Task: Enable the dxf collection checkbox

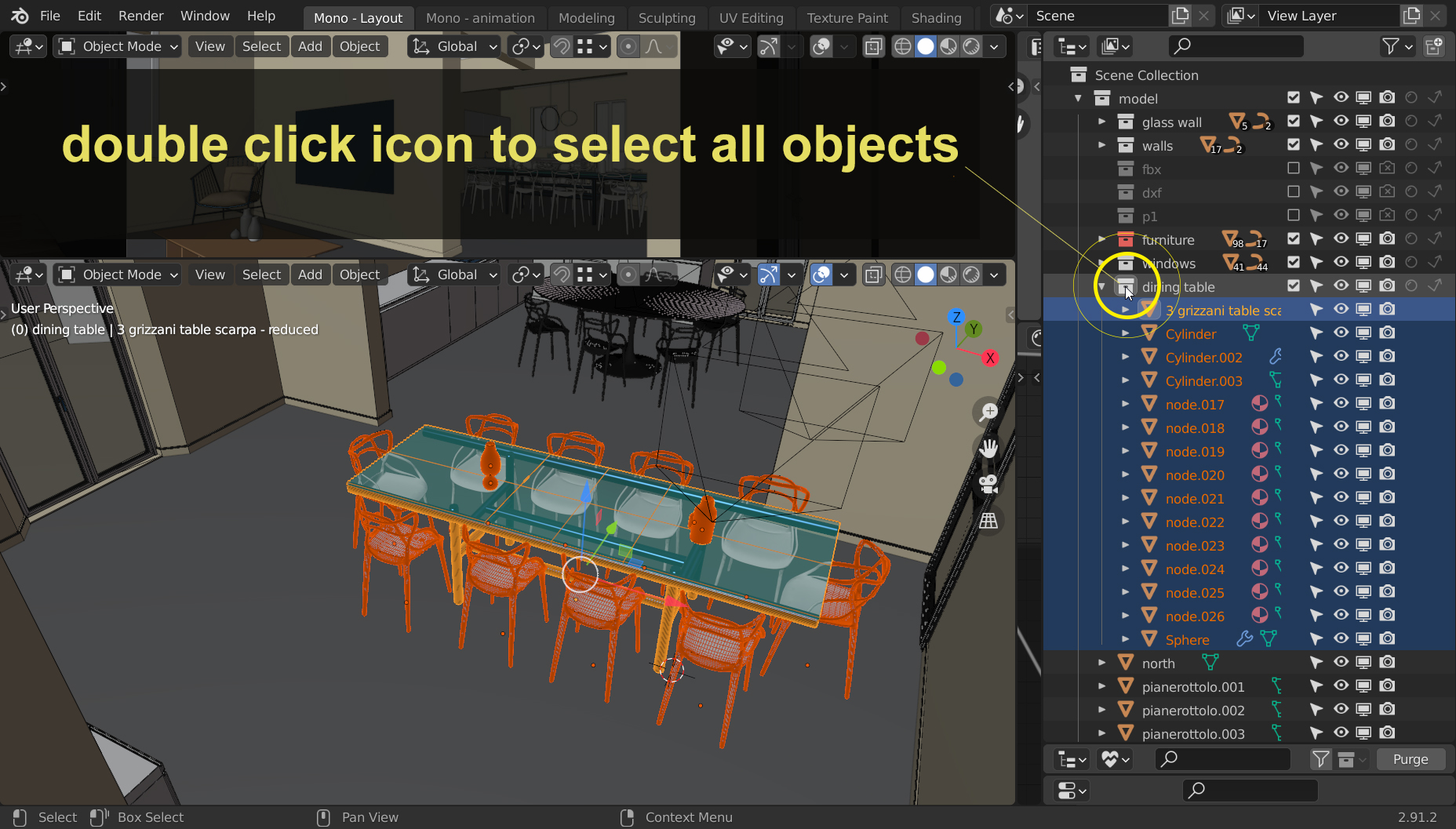Action: point(1294,192)
